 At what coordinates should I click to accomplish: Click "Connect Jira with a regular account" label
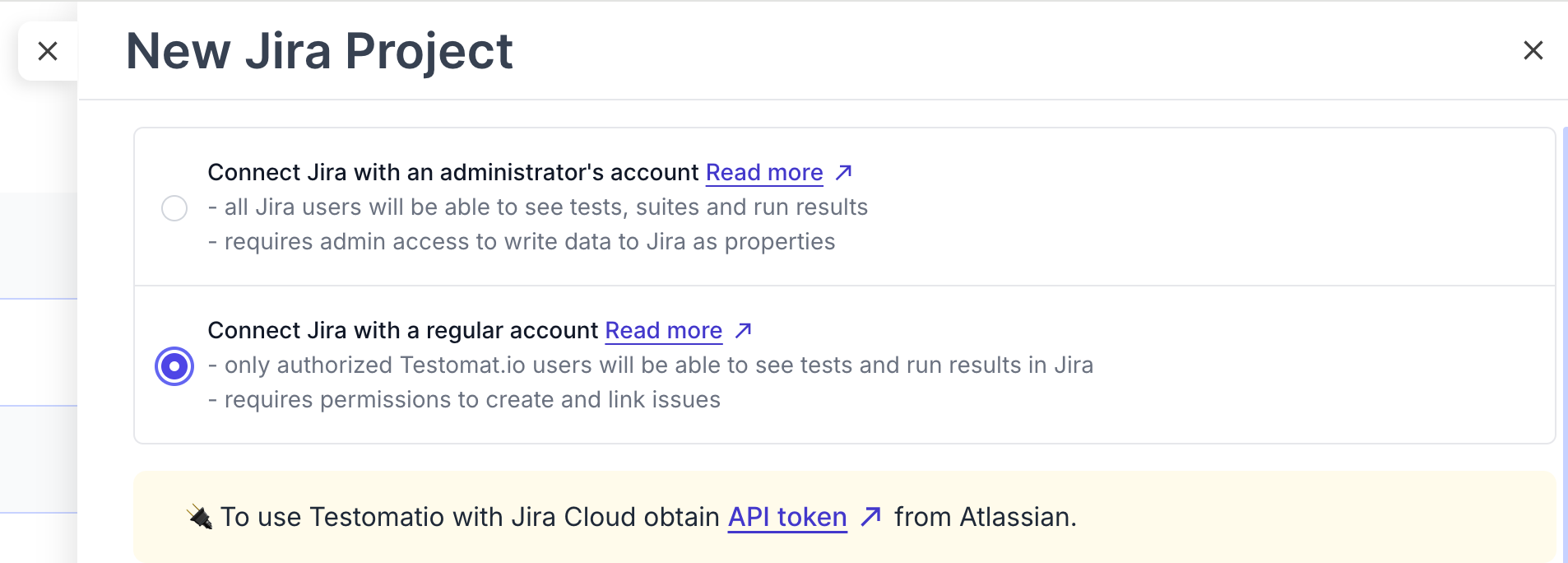402,331
